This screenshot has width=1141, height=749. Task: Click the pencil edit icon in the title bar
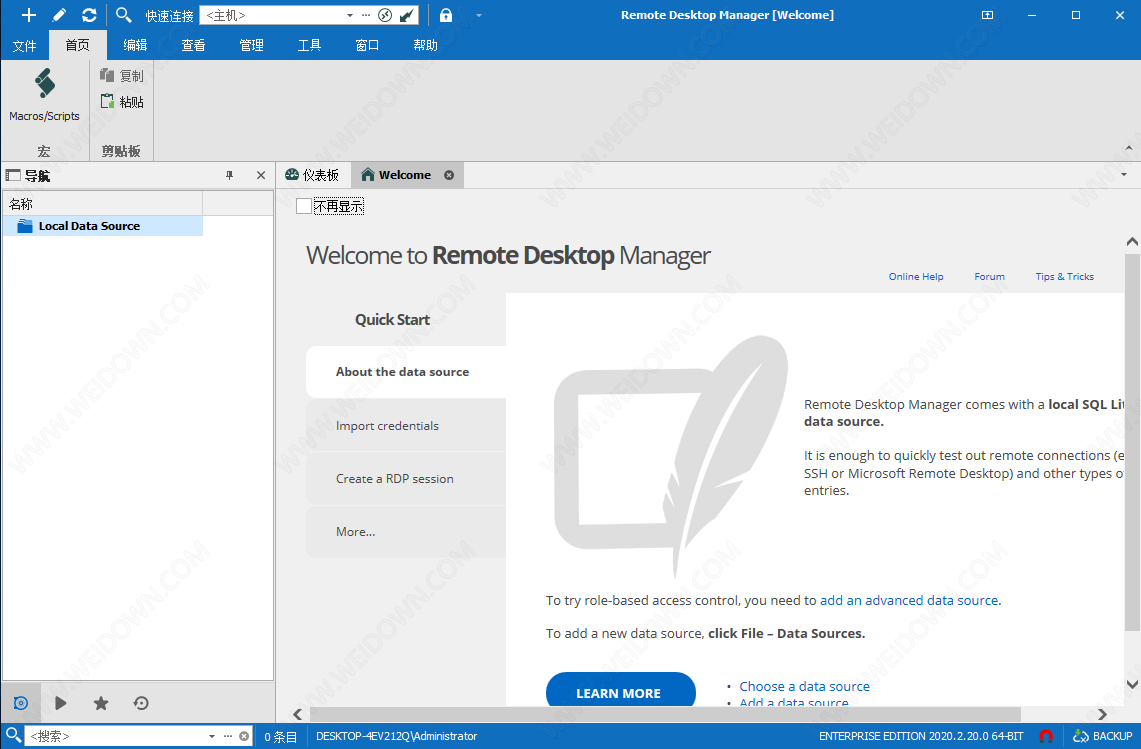[59, 15]
